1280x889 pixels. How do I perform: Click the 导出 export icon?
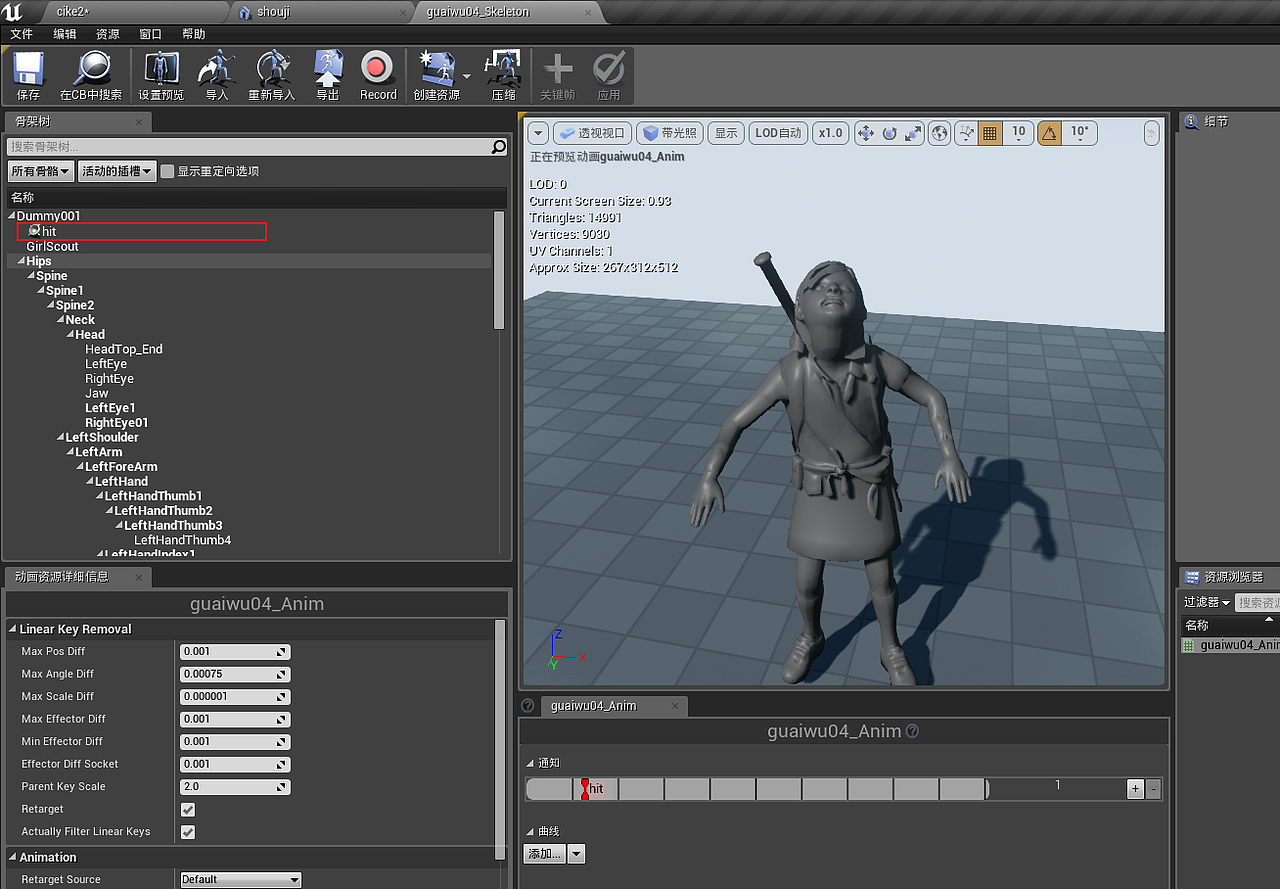(328, 69)
